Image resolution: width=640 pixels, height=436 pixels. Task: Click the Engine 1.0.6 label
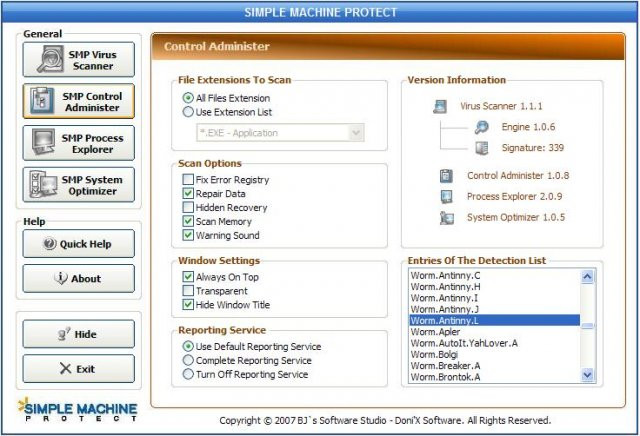click(528, 127)
